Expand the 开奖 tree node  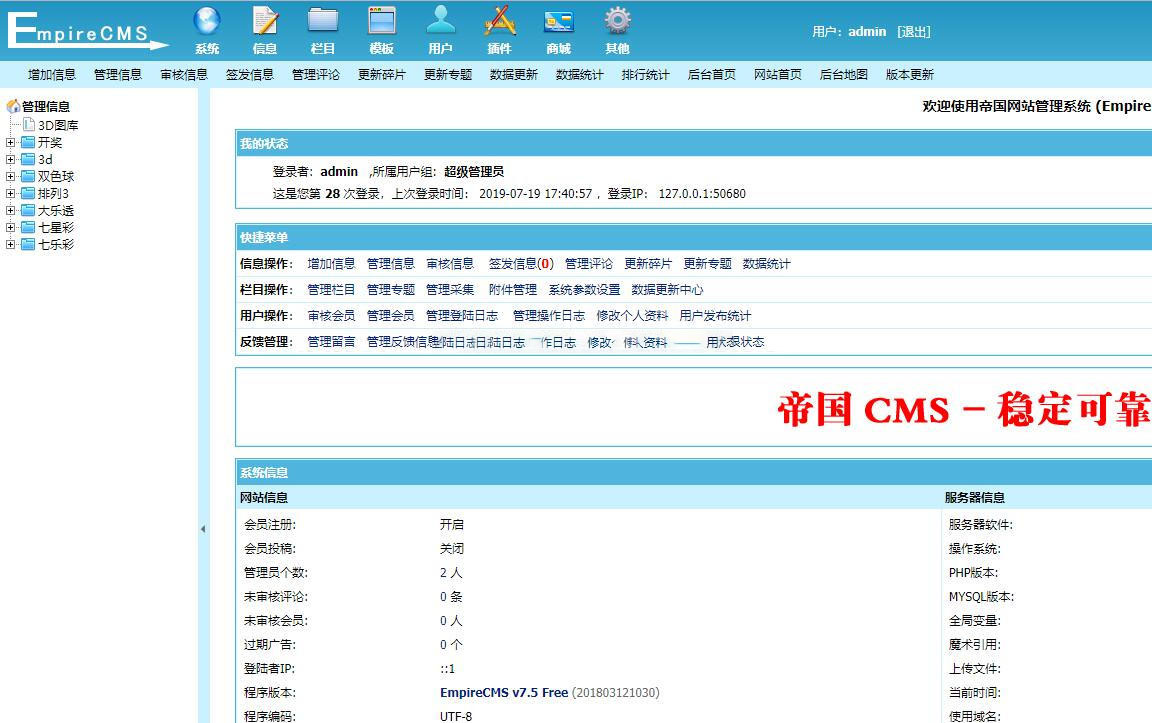click(x=10, y=143)
